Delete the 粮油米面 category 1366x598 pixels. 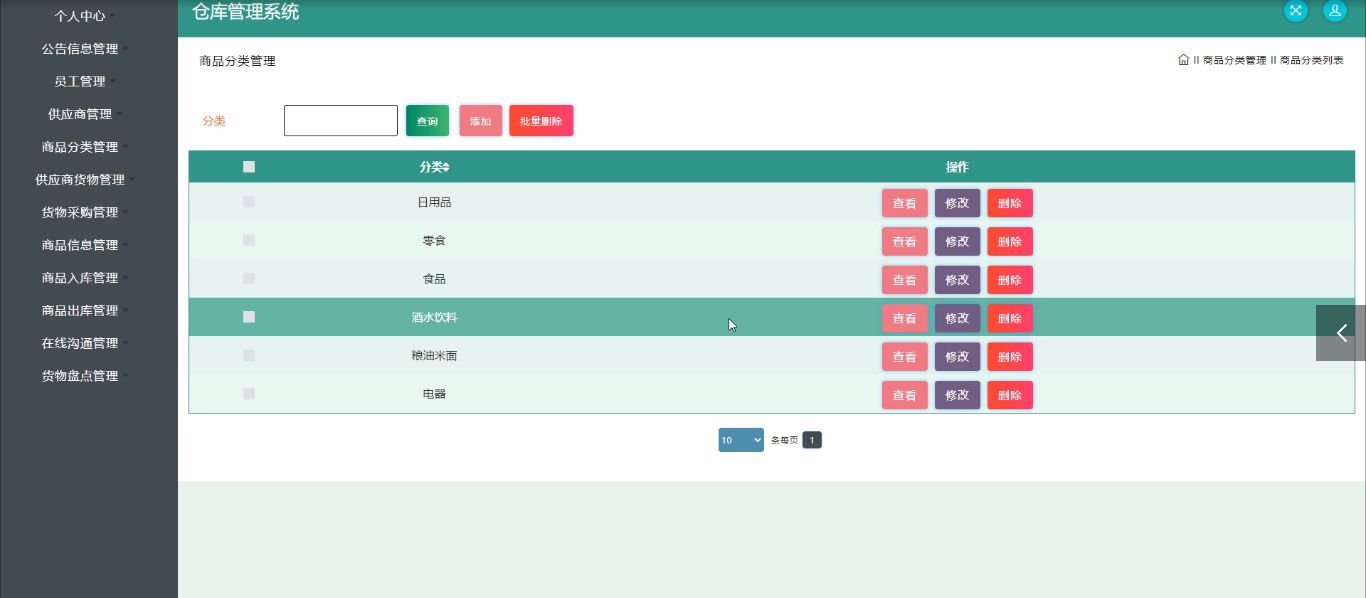1010,356
